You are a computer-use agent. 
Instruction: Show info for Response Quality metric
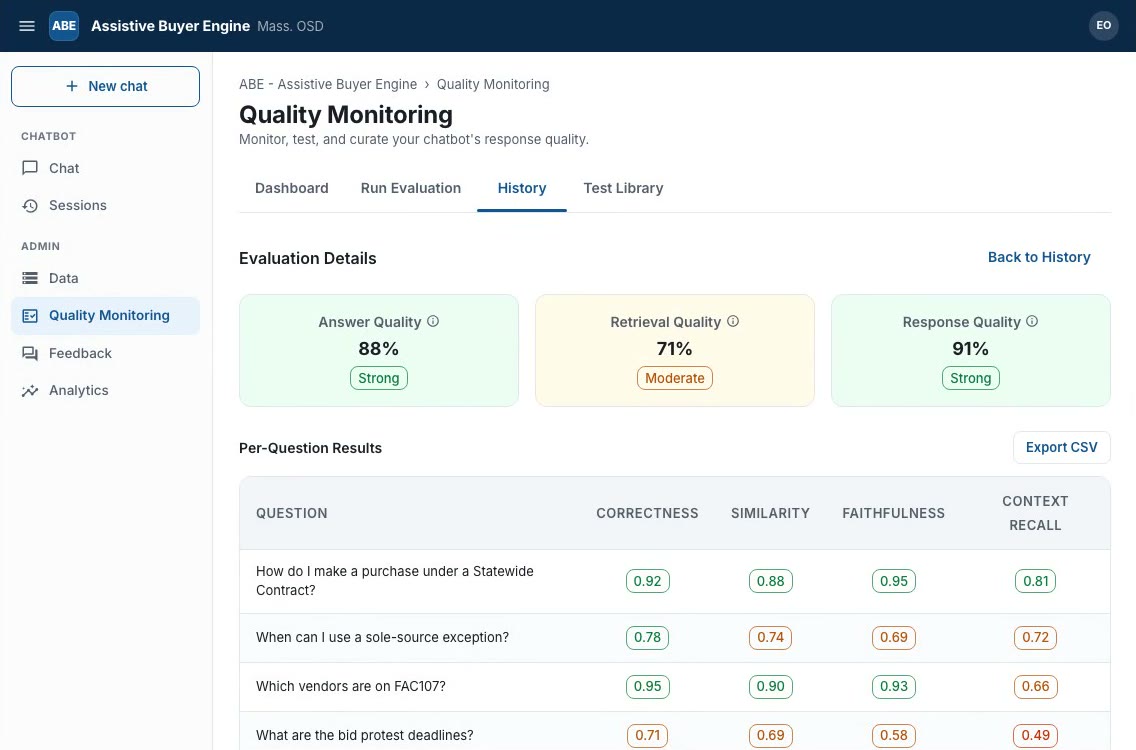point(1032,321)
